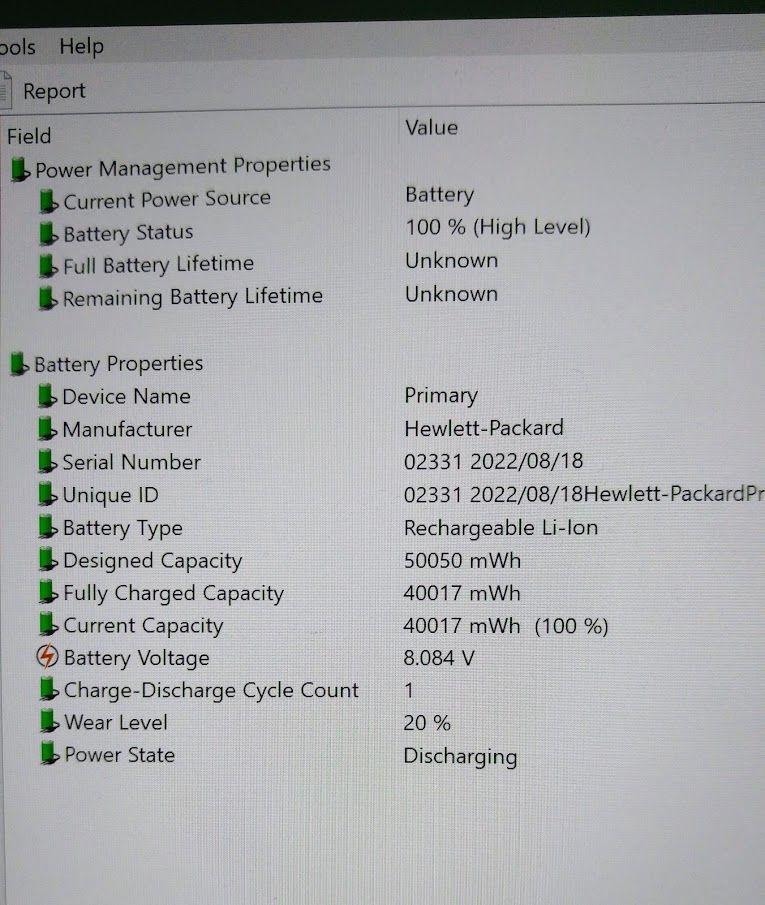
Task: Click the 'Battery' power source value
Action: click(439, 195)
